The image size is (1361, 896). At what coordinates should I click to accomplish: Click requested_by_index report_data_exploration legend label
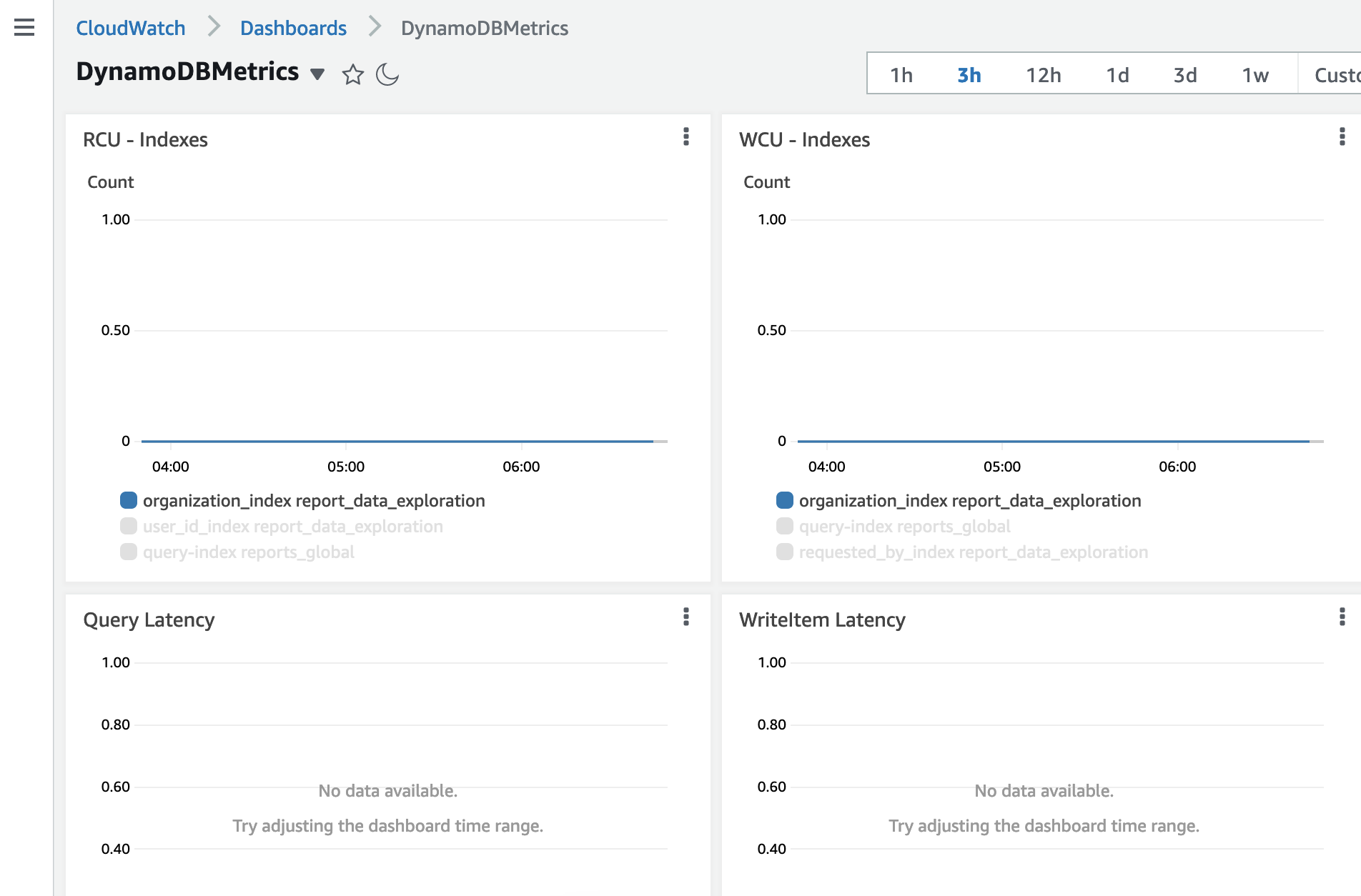coord(974,552)
